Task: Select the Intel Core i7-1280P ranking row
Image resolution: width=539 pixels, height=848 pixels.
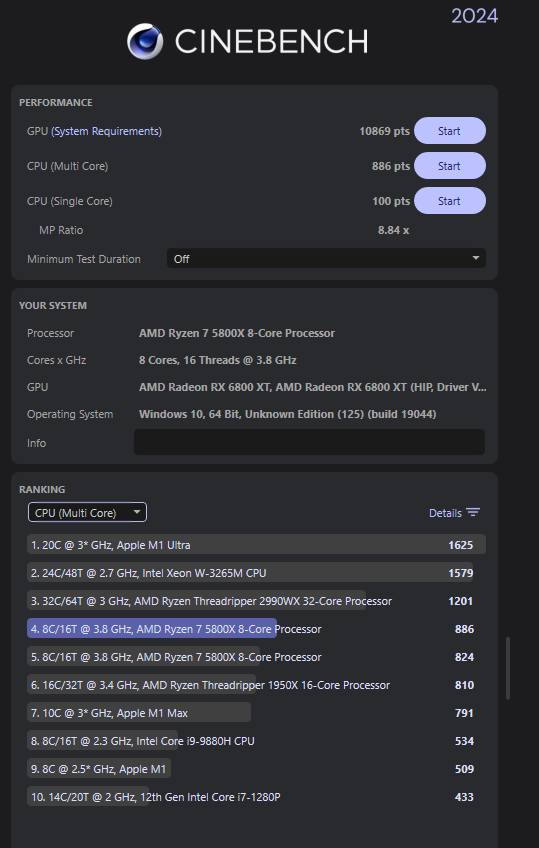Action: coord(256,797)
